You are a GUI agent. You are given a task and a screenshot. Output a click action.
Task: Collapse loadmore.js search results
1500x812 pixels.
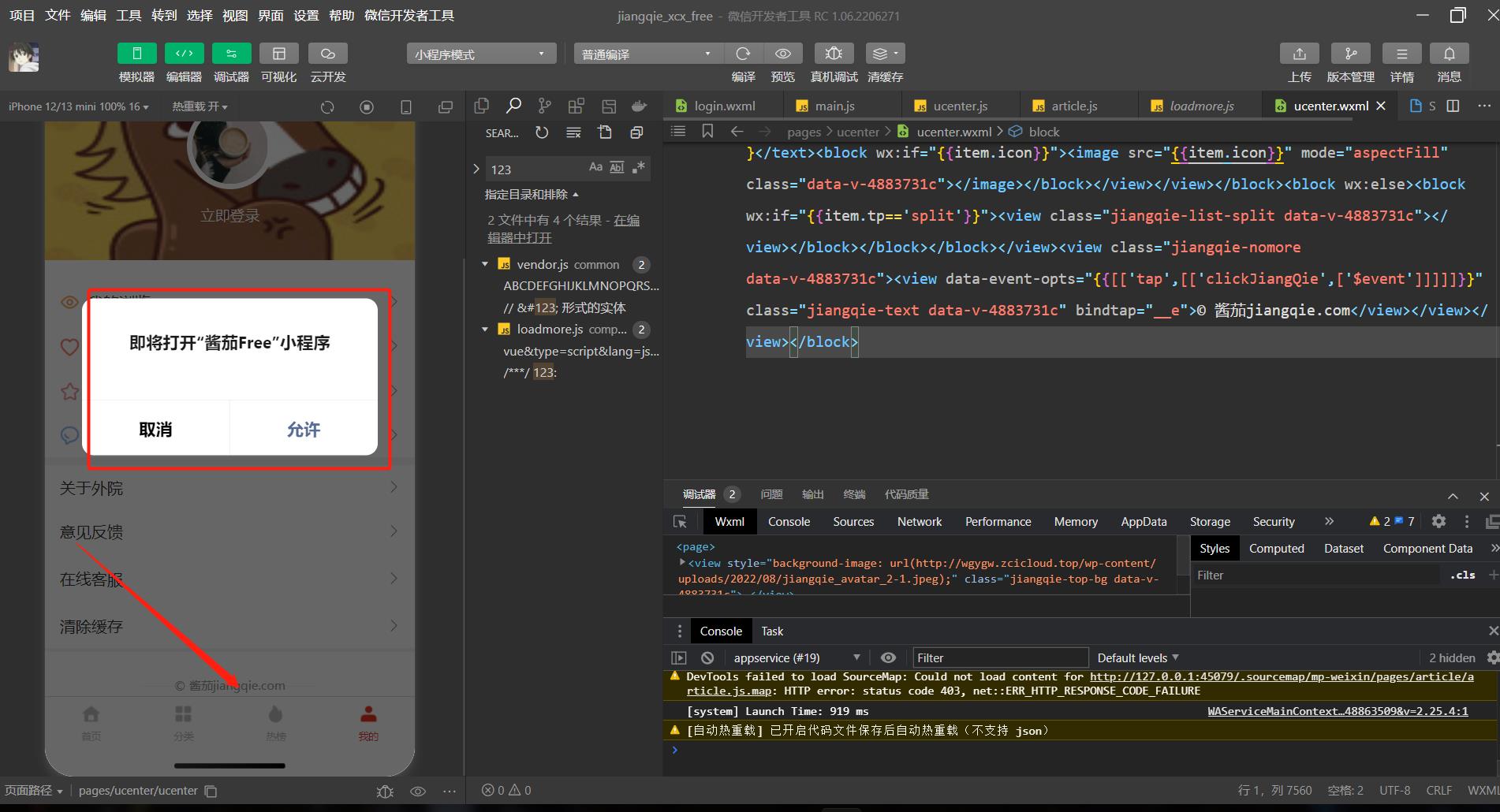(485, 329)
